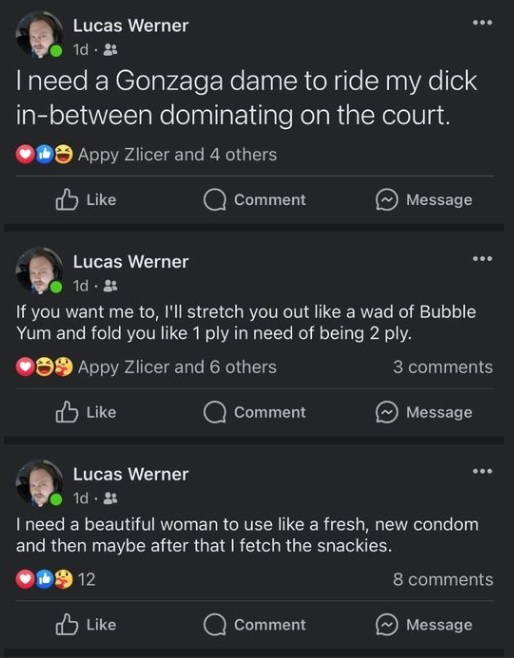Tap Message button on the third post

(x=424, y=624)
